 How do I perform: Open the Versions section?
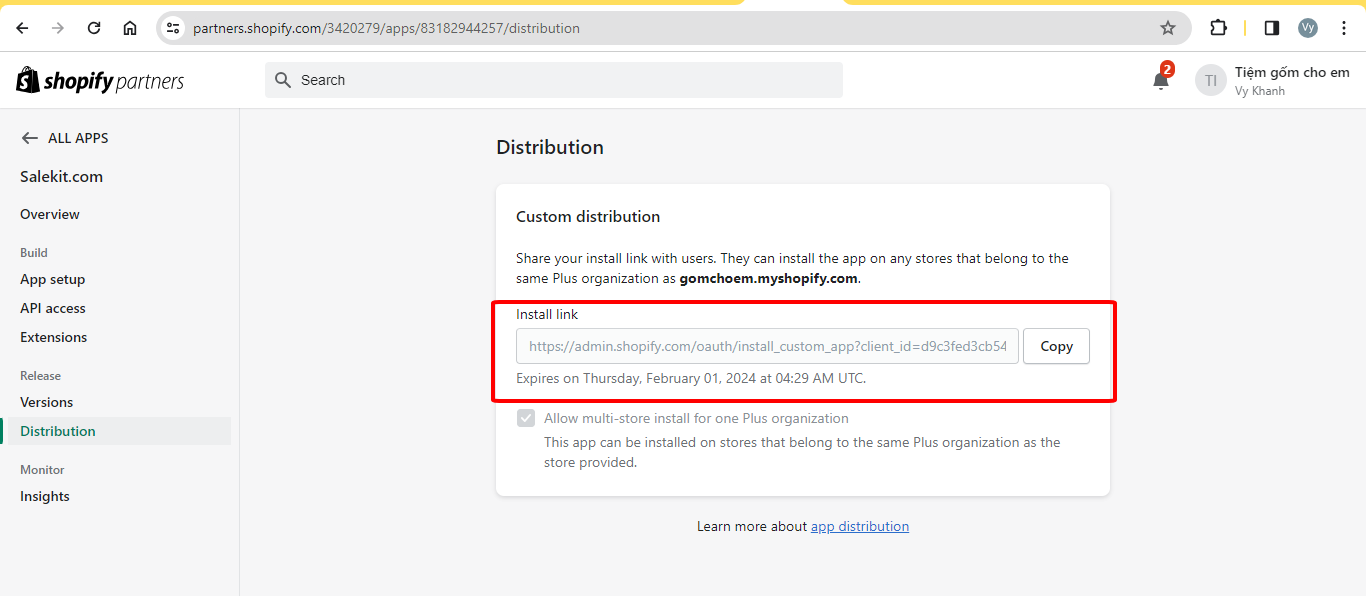pos(47,402)
